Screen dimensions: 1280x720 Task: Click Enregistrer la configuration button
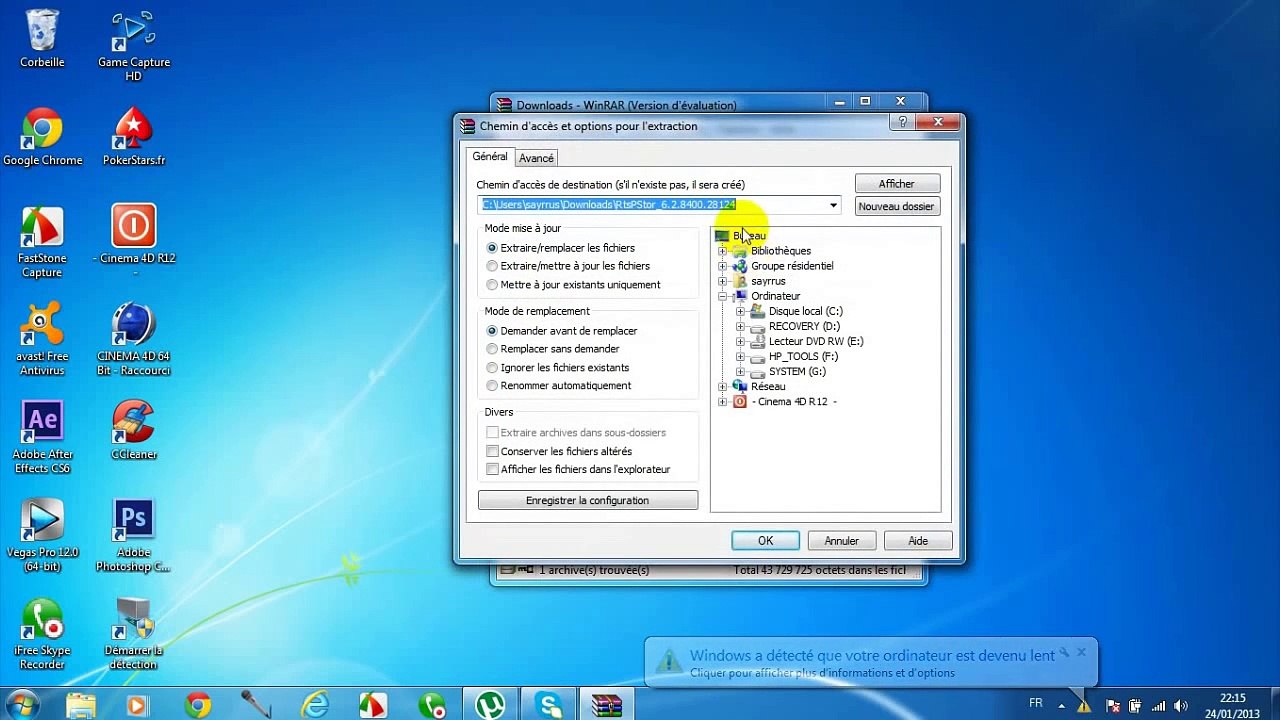pos(588,500)
